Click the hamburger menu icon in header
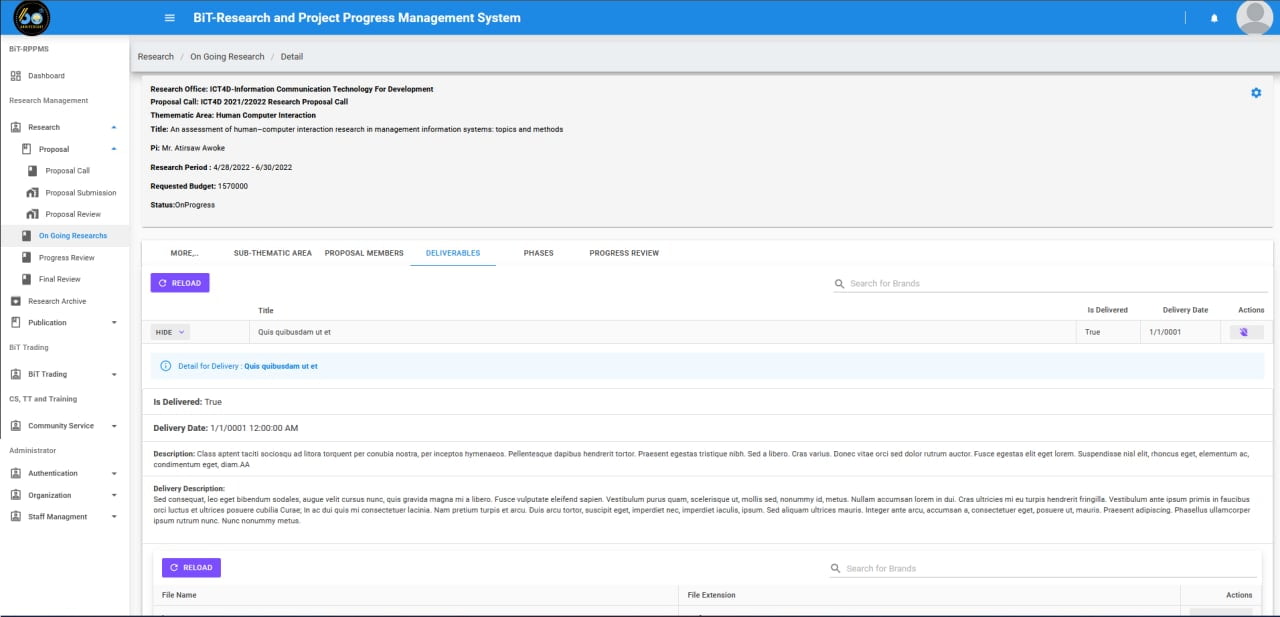The height and width of the screenshot is (617, 1280). tap(170, 18)
